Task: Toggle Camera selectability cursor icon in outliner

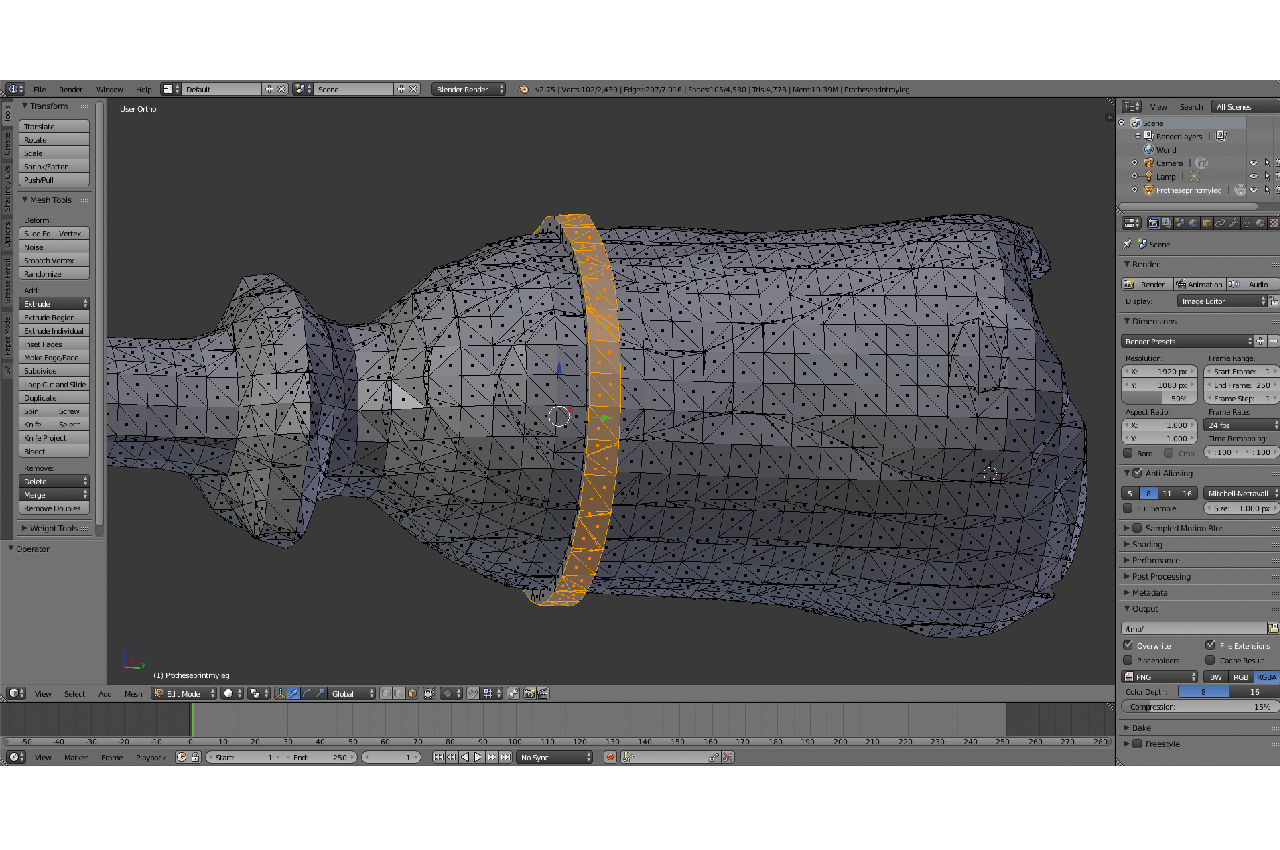Action: click(1267, 162)
